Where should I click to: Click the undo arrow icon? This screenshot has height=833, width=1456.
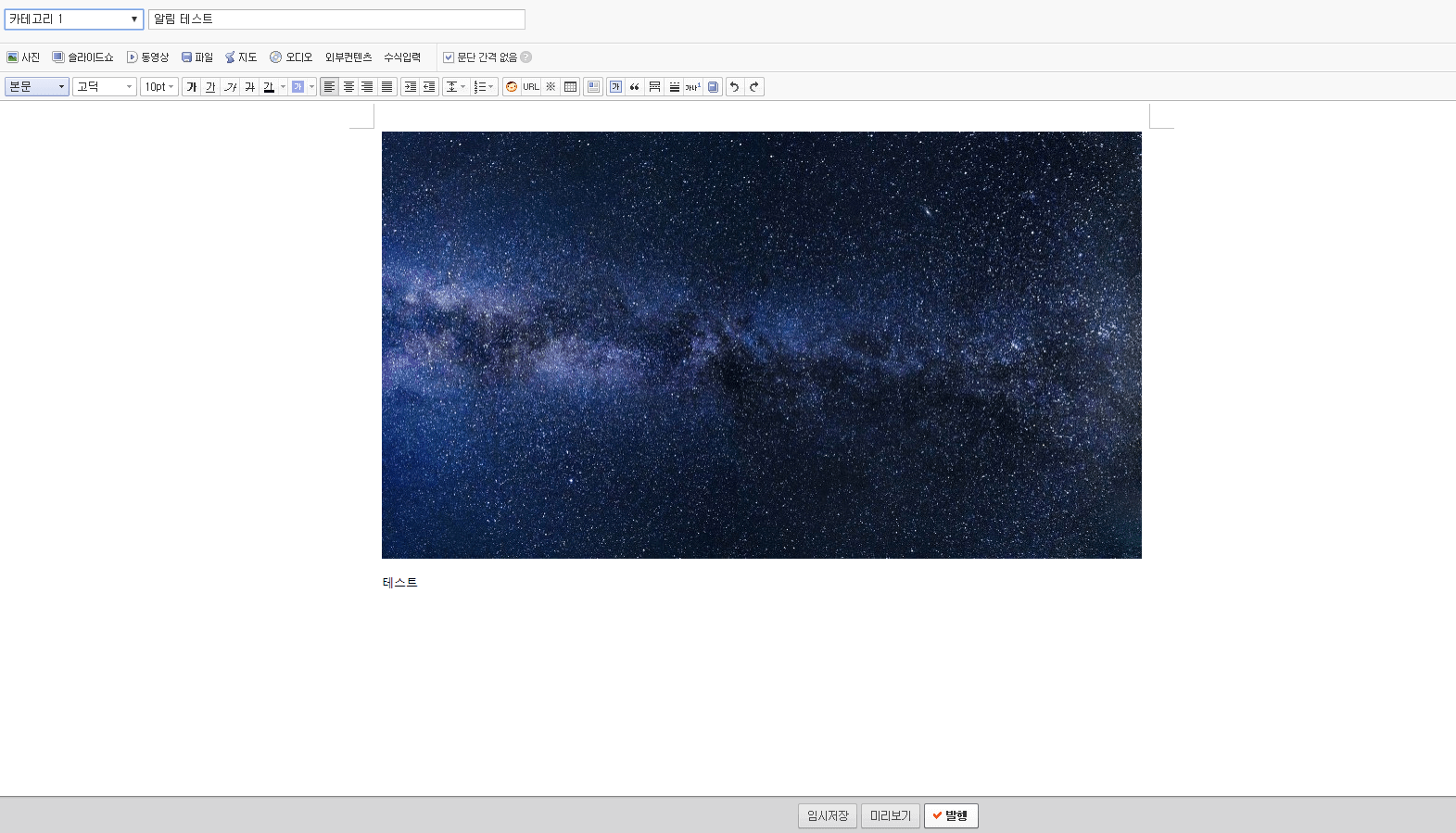[735, 87]
